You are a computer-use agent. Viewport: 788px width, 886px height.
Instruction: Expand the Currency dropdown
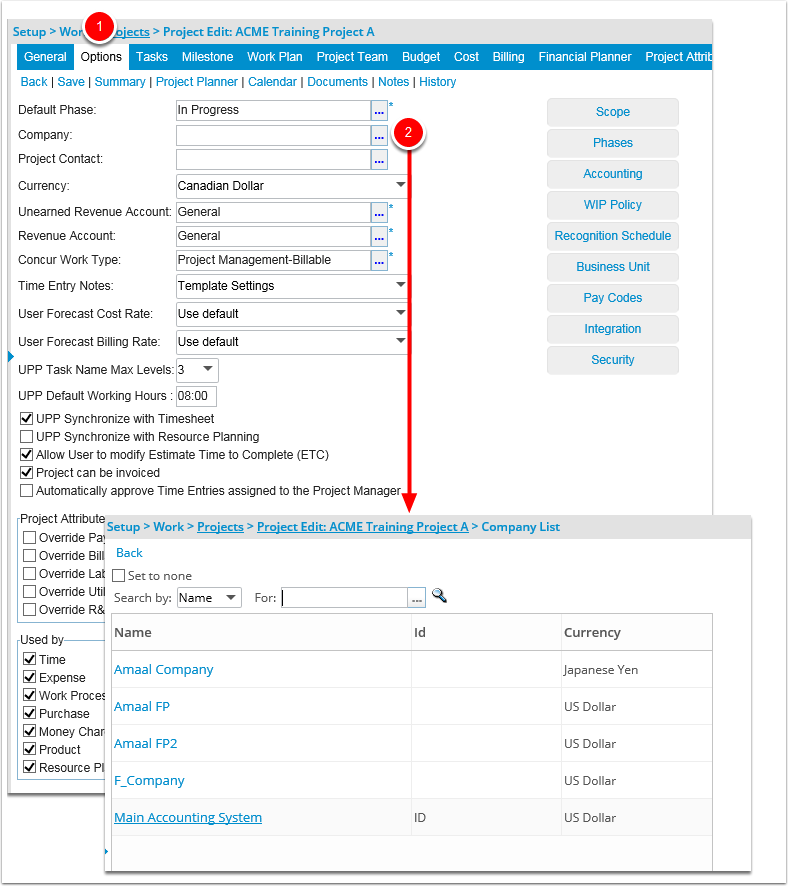[x=400, y=185]
